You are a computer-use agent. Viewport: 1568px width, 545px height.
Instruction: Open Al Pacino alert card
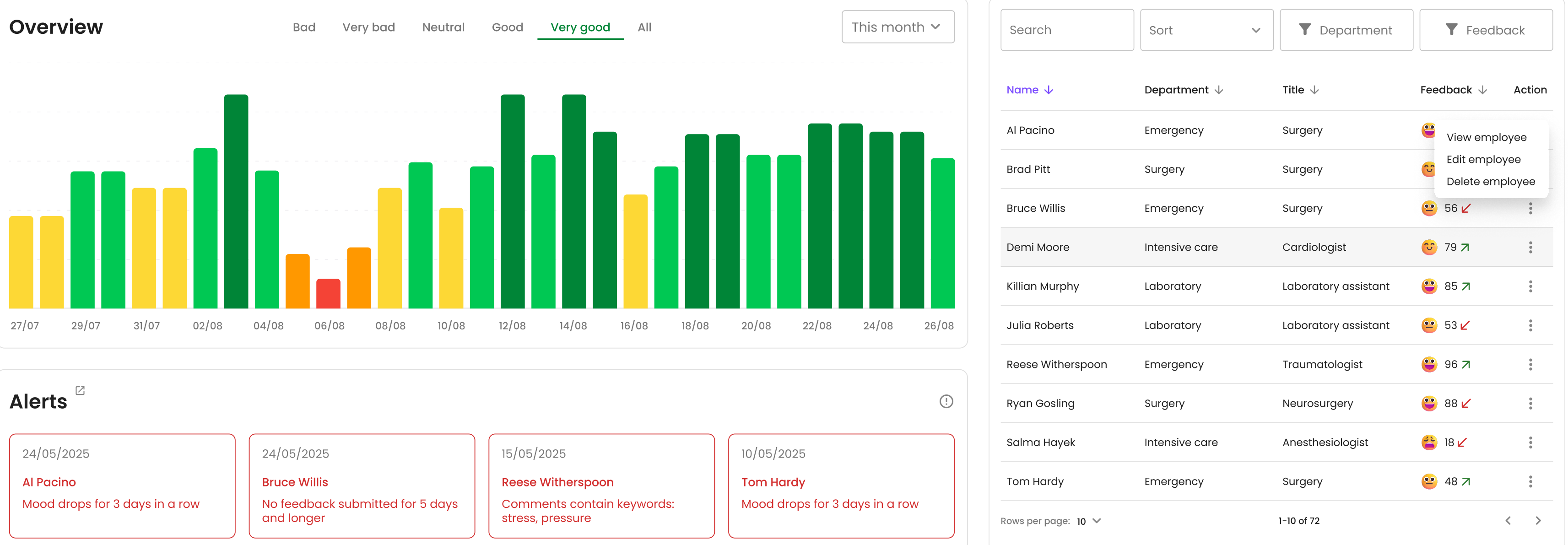[122, 486]
